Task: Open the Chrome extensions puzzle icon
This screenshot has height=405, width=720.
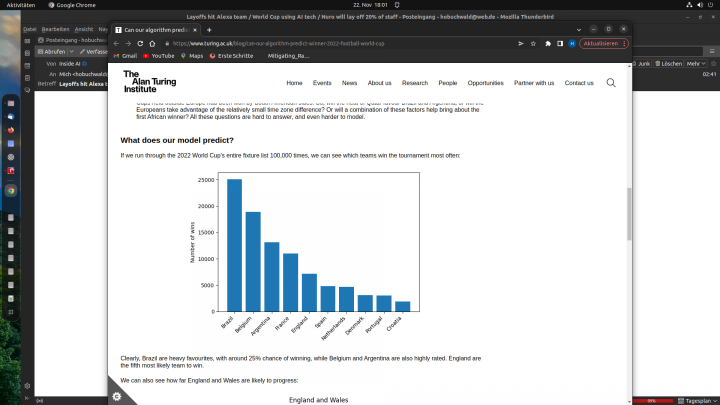Action: [547, 43]
